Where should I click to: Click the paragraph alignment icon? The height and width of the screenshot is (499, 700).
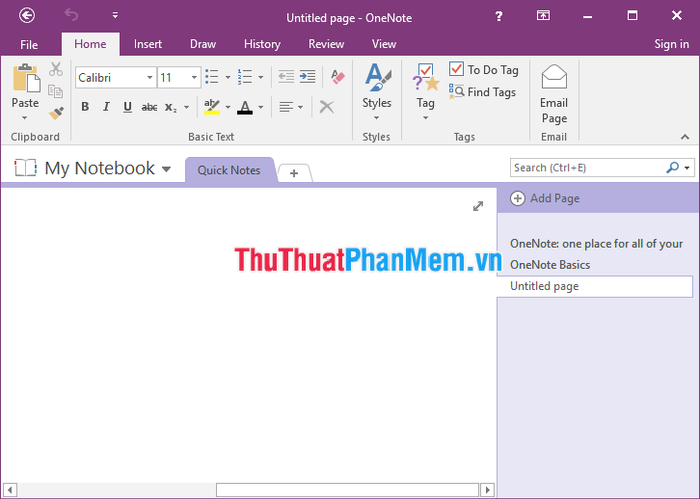tap(286, 107)
